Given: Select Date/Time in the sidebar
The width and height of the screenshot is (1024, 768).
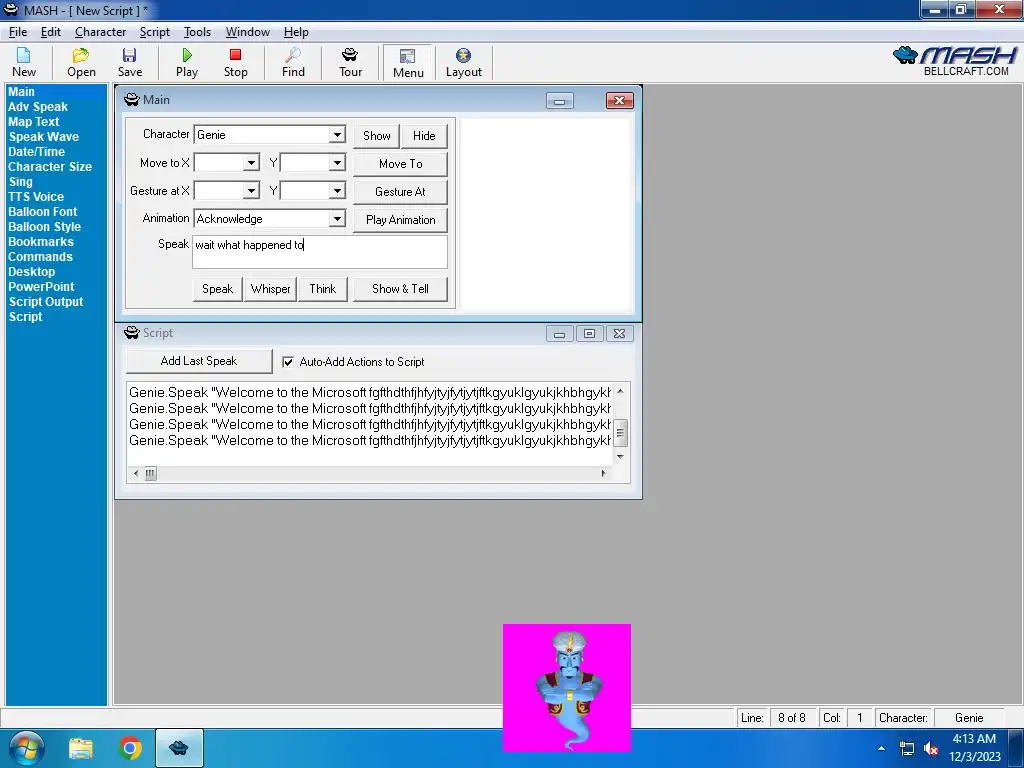Looking at the screenshot, I should coord(37,152).
